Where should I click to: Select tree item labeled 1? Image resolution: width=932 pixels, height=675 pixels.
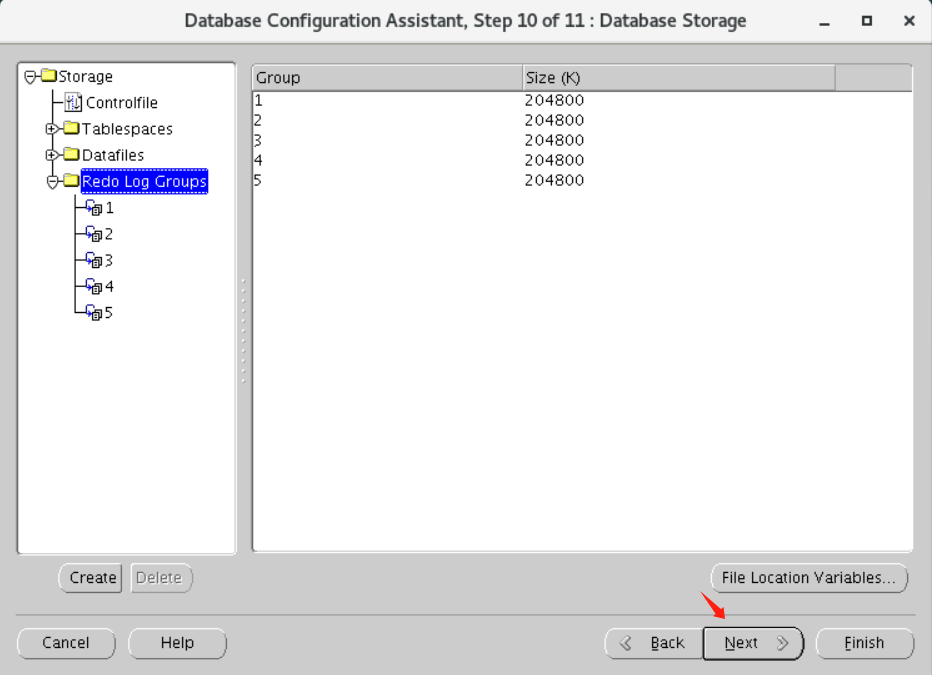(x=109, y=208)
